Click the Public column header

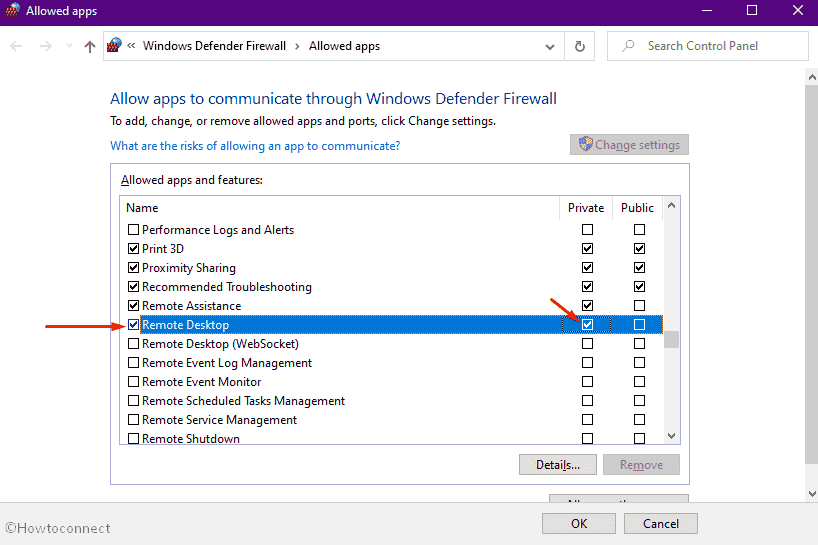[637, 208]
